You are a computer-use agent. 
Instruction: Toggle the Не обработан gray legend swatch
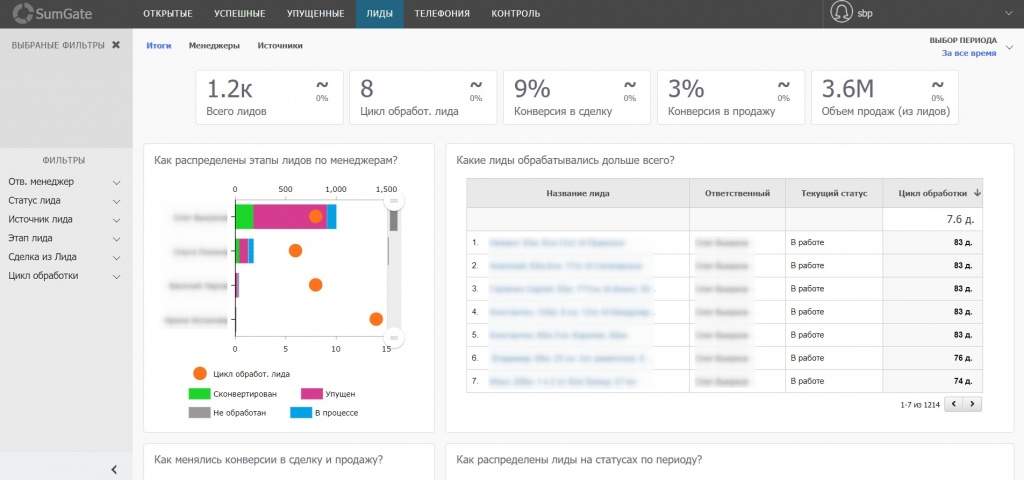click(x=199, y=413)
